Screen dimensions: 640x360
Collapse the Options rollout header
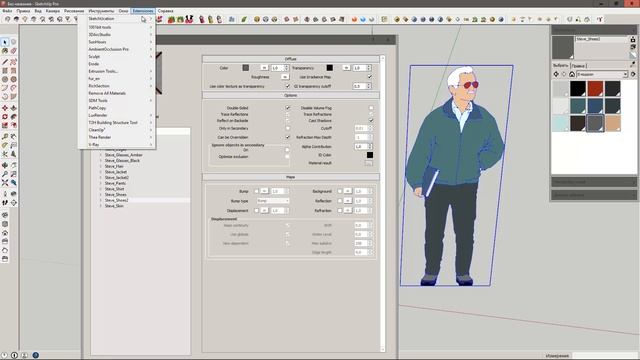pos(291,95)
